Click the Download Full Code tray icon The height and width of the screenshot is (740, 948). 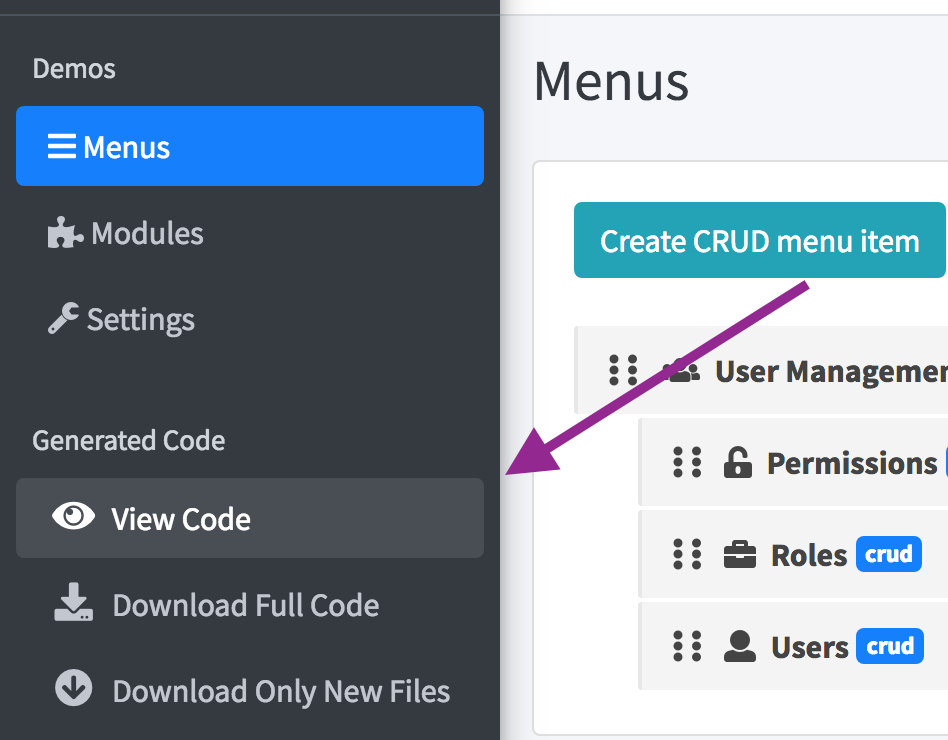click(x=73, y=605)
